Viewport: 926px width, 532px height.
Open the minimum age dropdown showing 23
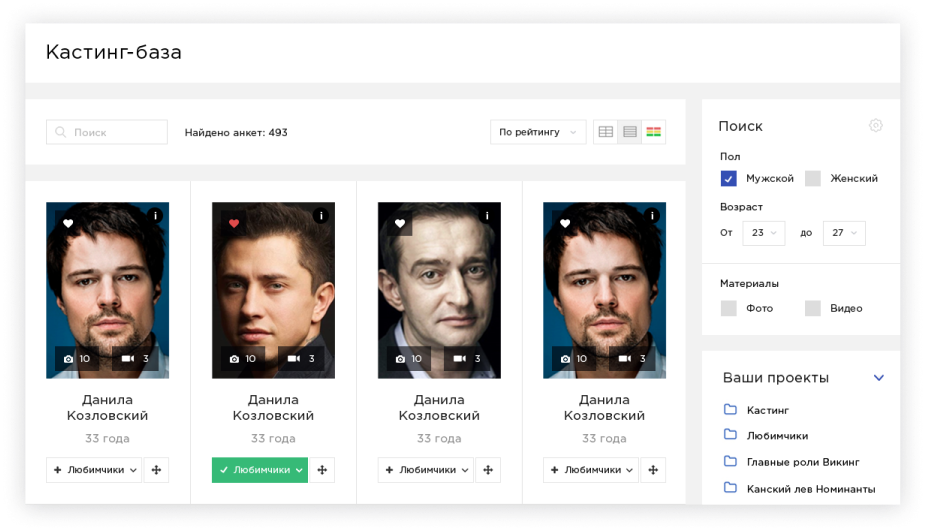click(x=764, y=233)
